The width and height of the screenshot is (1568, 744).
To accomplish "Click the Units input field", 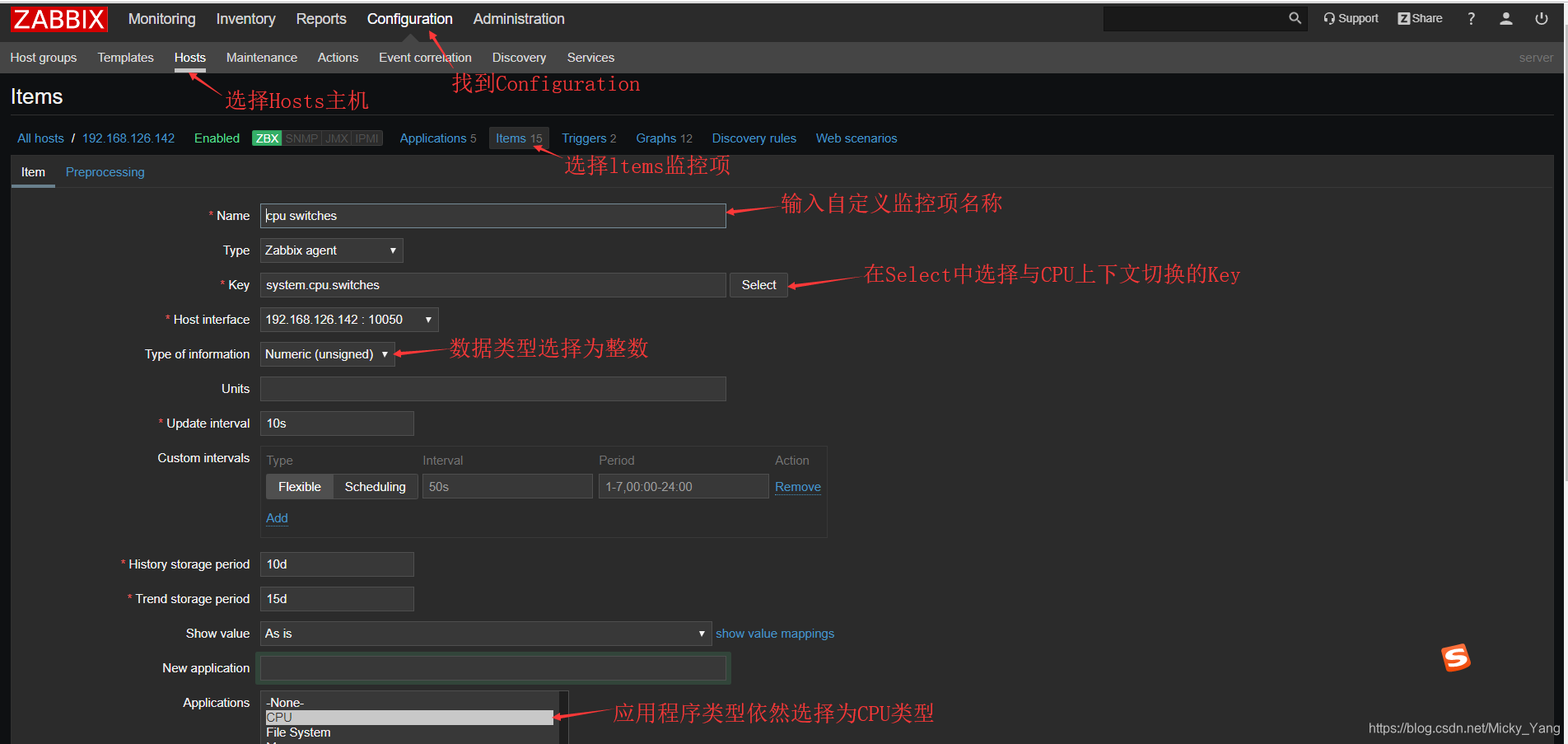I will pos(493,389).
